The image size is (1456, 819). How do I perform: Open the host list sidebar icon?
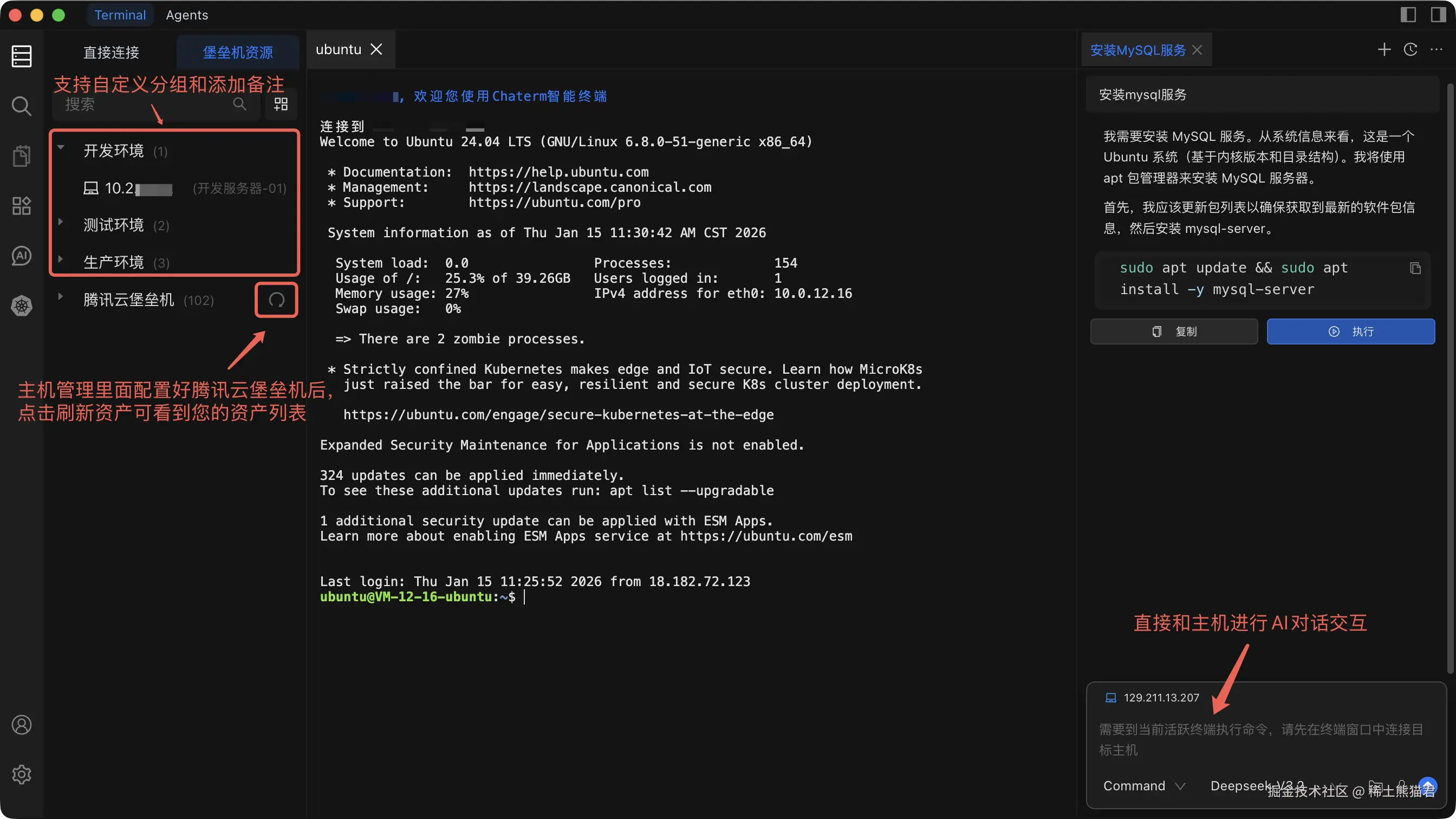[22, 56]
